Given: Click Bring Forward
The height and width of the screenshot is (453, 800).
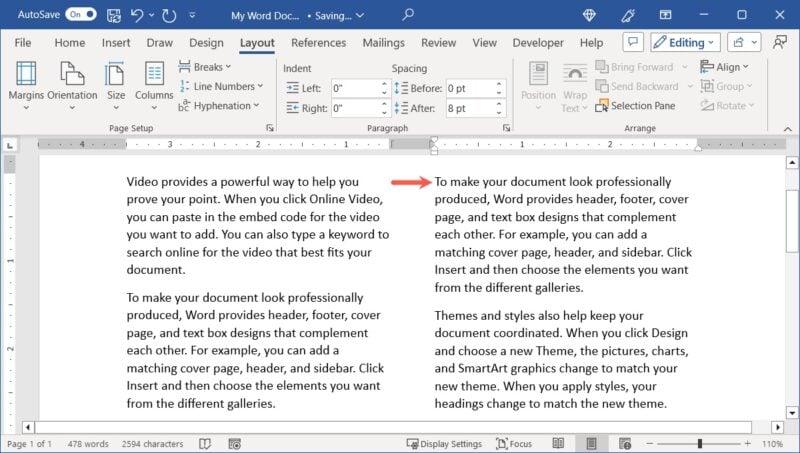Looking at the screenshot, I should coord(635,67).
